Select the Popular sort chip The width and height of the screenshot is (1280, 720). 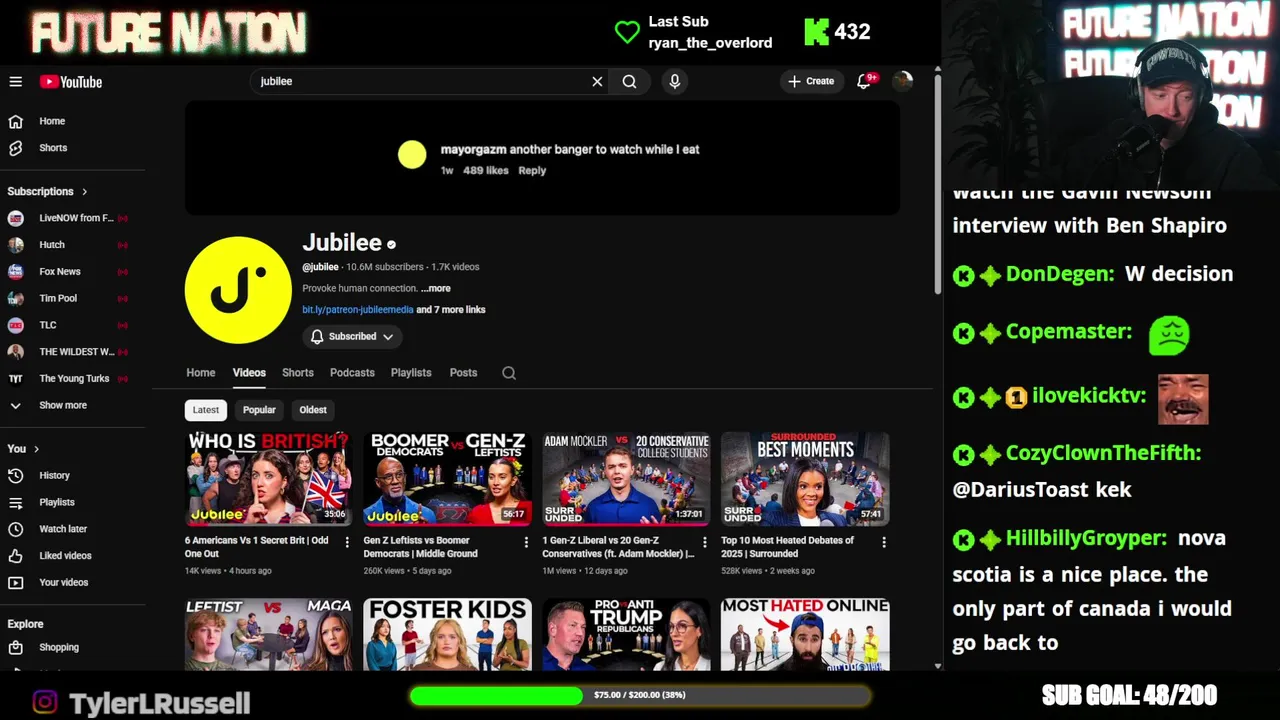tap(259, 410)
